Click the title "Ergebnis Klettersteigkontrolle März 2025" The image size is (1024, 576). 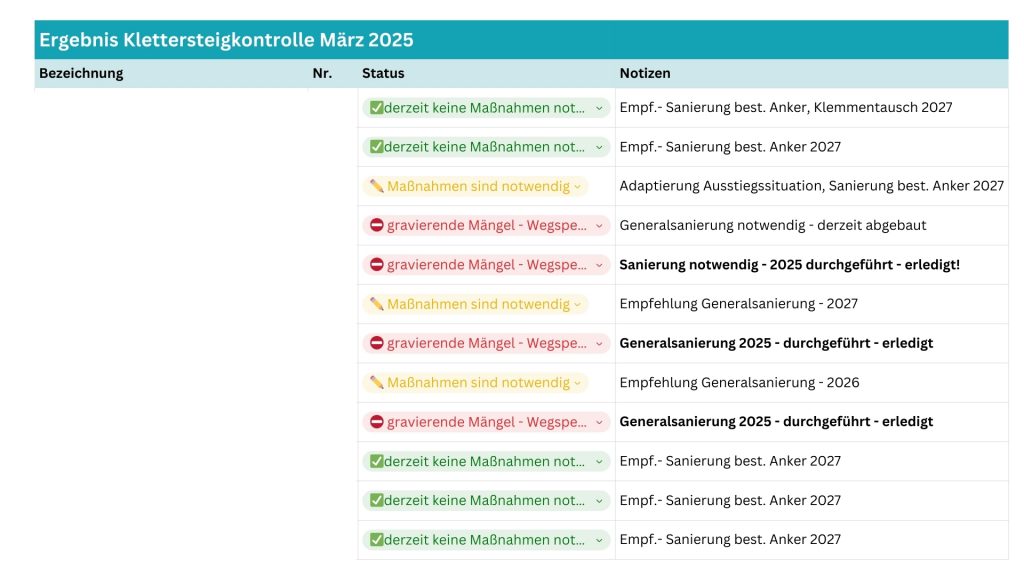[226, 40]
